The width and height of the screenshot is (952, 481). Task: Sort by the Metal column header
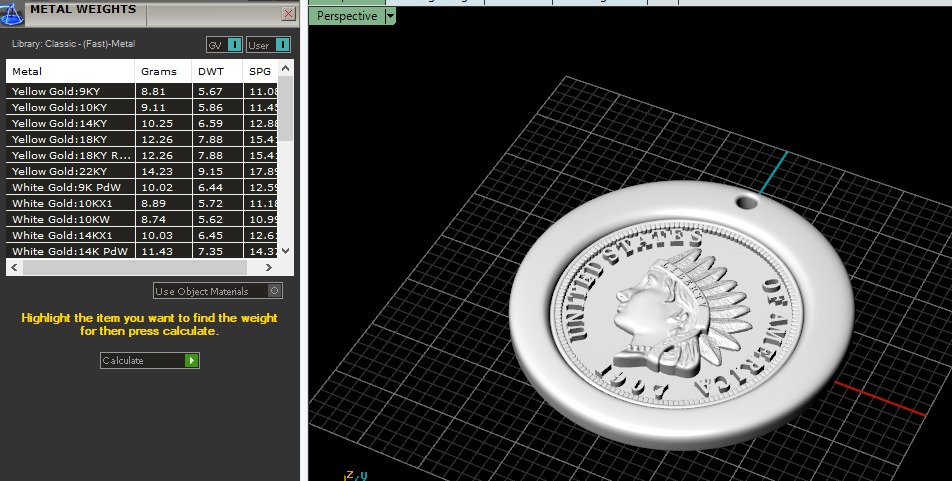pos(70,71)
